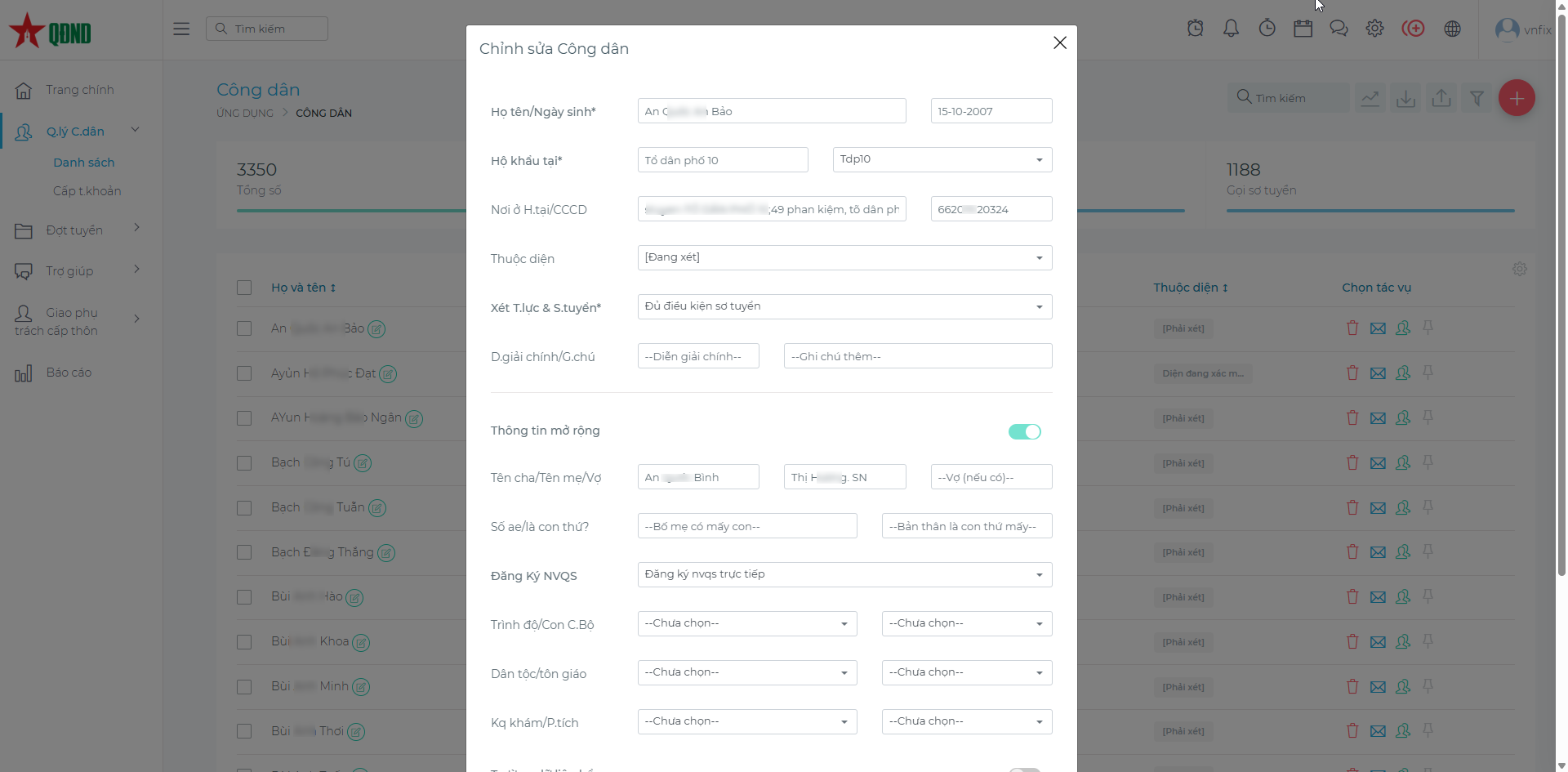Viewport: 1568px width, 772px height.
Task: Tick the select-all checkbox in table header
Action: click(x=244, y=288)
